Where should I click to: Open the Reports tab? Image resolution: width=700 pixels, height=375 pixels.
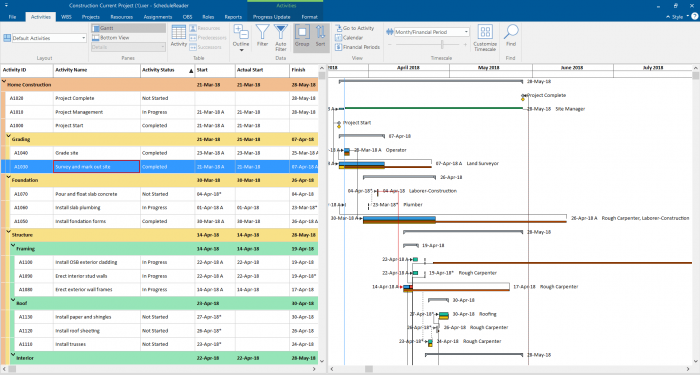pyautogui.click(x=233, y=17)
